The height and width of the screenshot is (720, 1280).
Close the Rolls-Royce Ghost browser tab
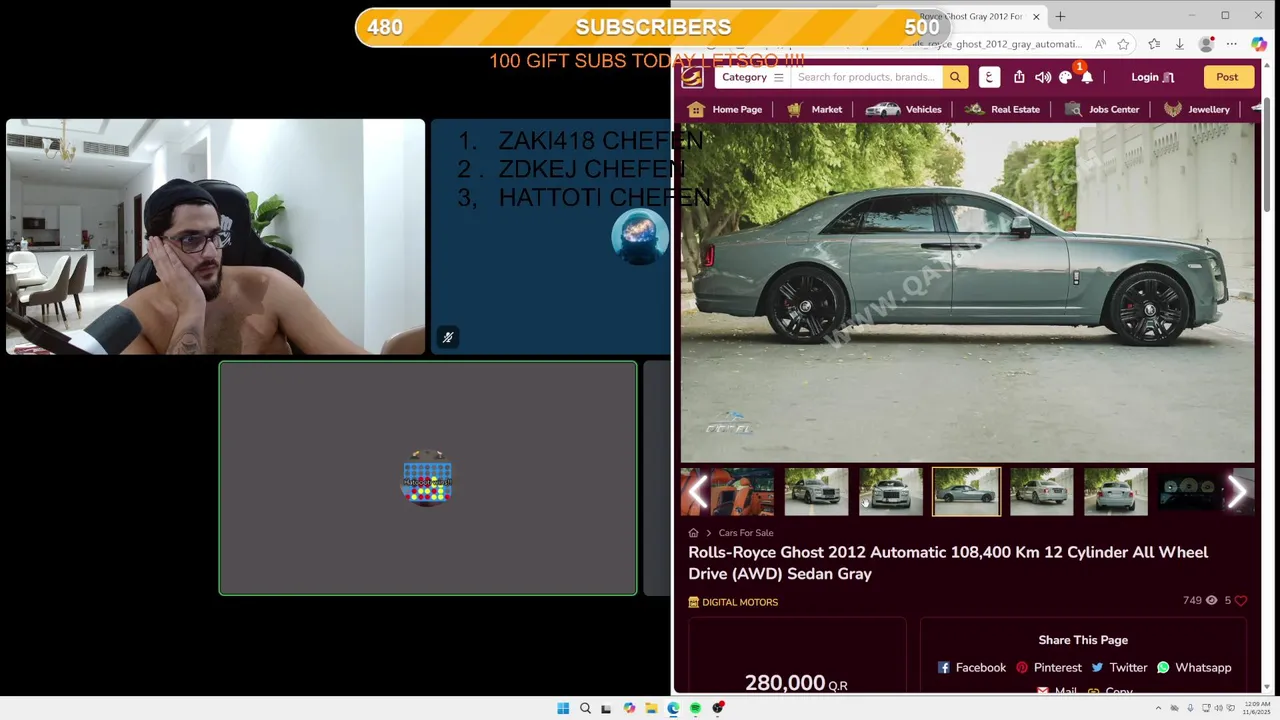[x=1036, y=16]
